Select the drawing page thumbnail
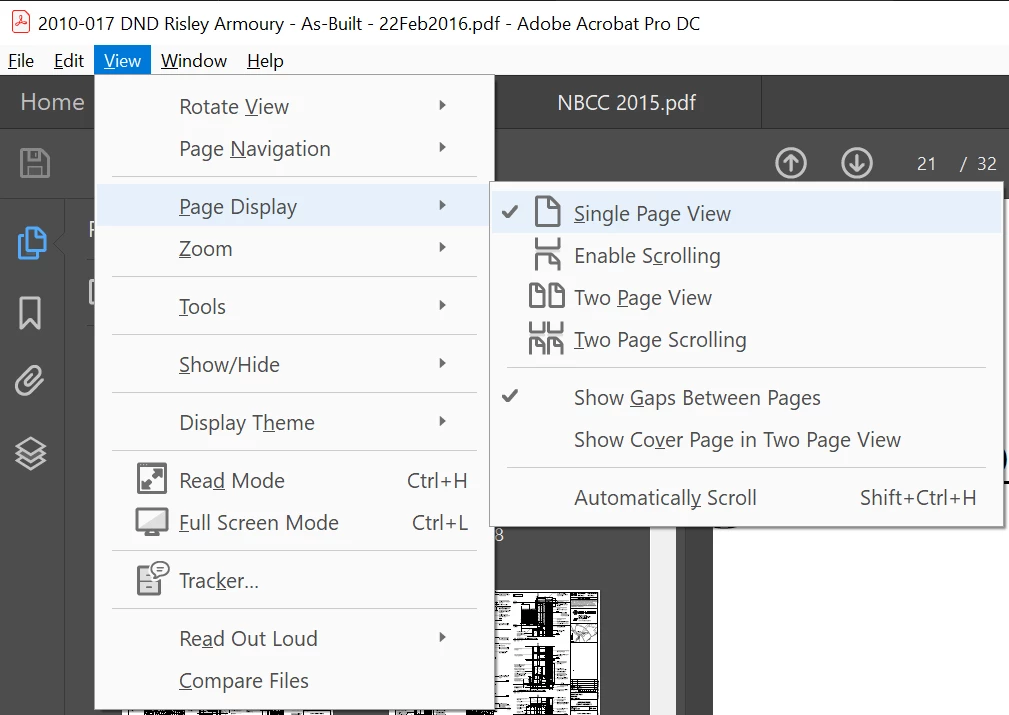The height and width of the screenshot is (715, 1009). pyautogui.click(x=546, y=651)
